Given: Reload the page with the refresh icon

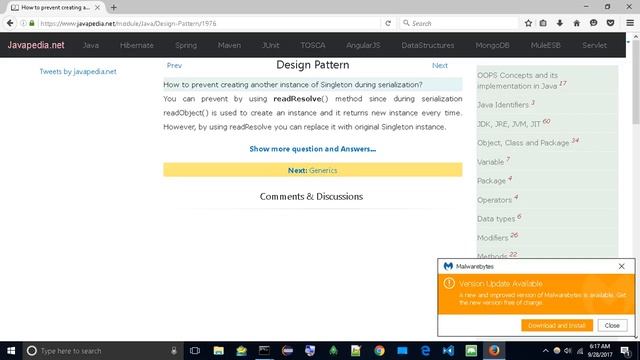Looking at the screenshot, I should (x=388, y=23).
